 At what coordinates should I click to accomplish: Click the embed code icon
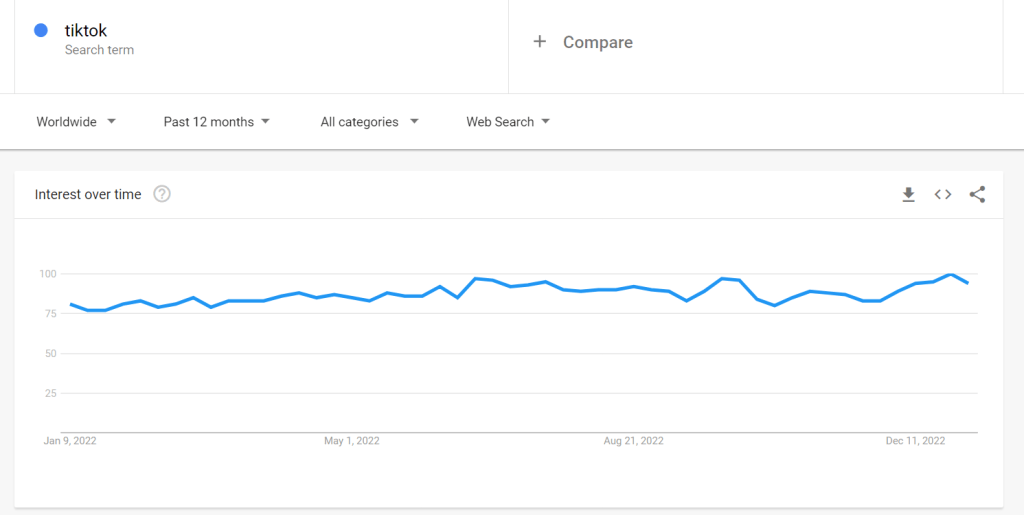[x=943, y=195]
